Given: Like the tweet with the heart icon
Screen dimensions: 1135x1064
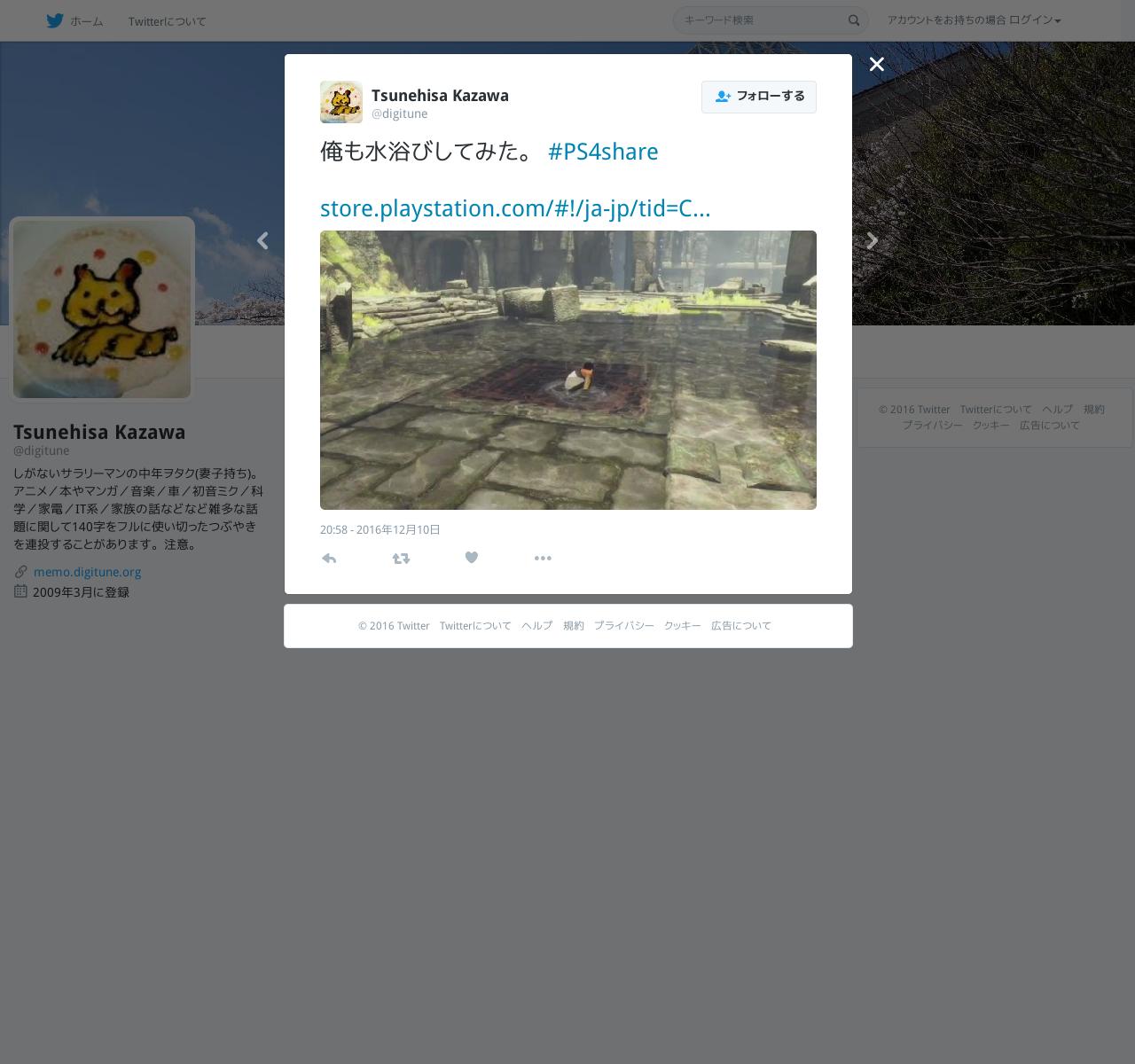Looking at the screenshot, I should tap(472, 558).
